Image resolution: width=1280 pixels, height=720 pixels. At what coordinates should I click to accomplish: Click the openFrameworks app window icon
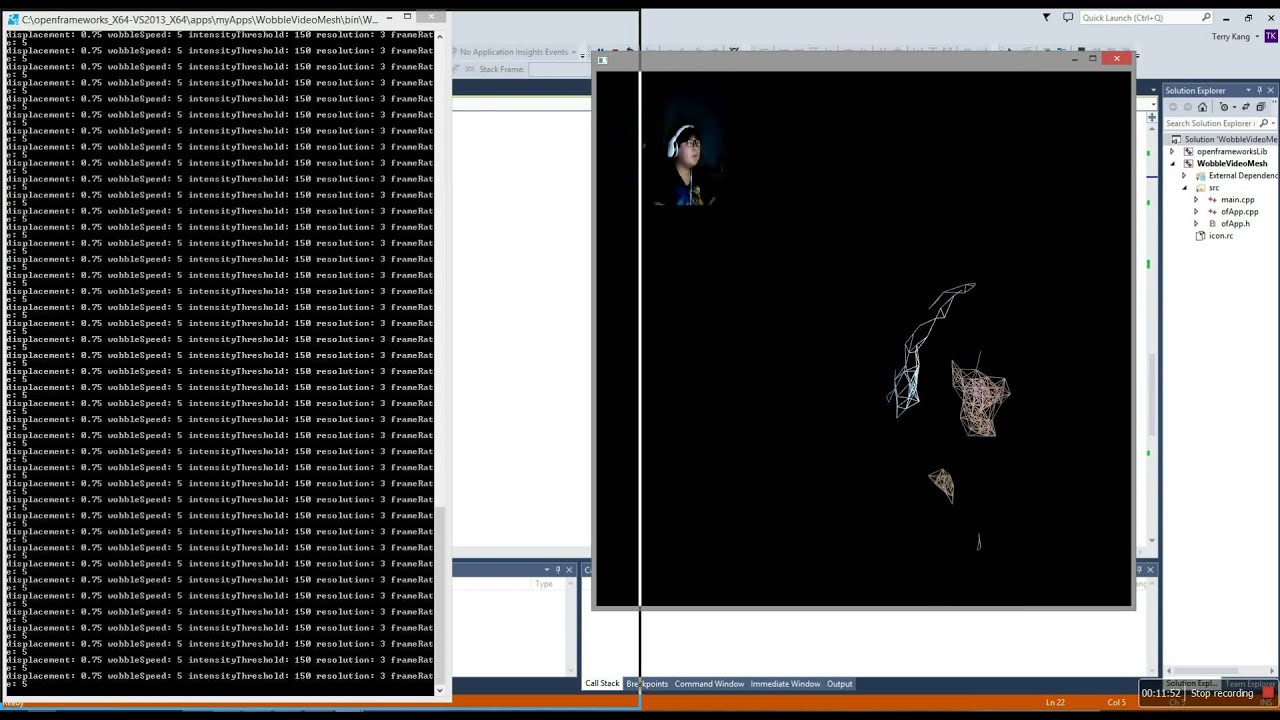pos(602,60)
